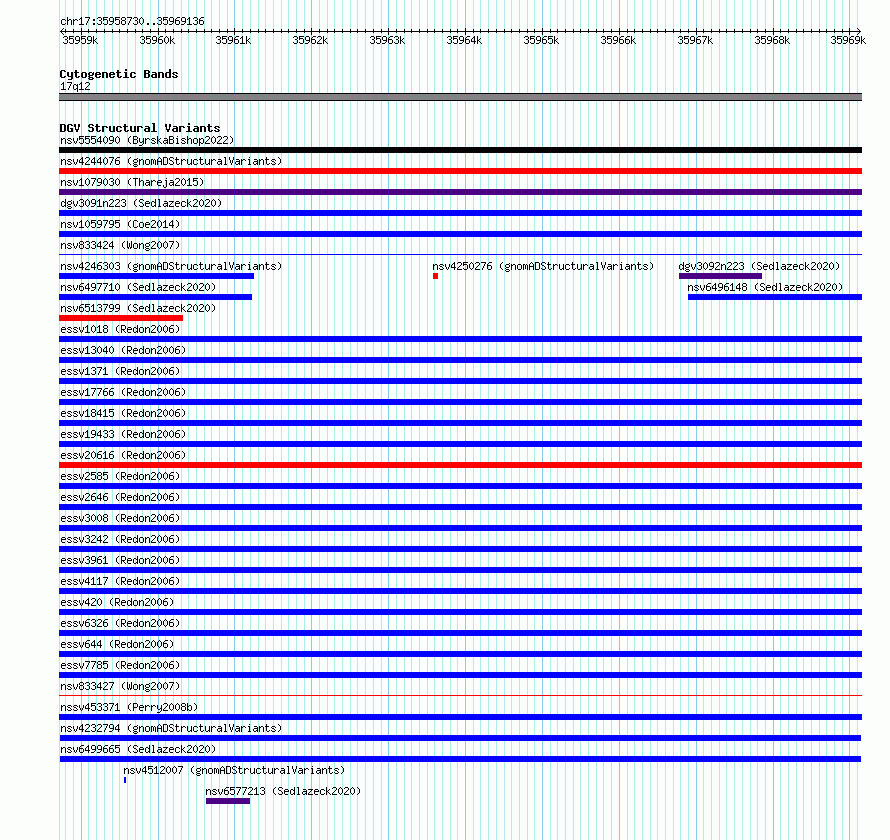890x840 pixels.
Task: Select essv3961 (Redon2006) label
Action: pyautogui.click(x=120, y=560)
